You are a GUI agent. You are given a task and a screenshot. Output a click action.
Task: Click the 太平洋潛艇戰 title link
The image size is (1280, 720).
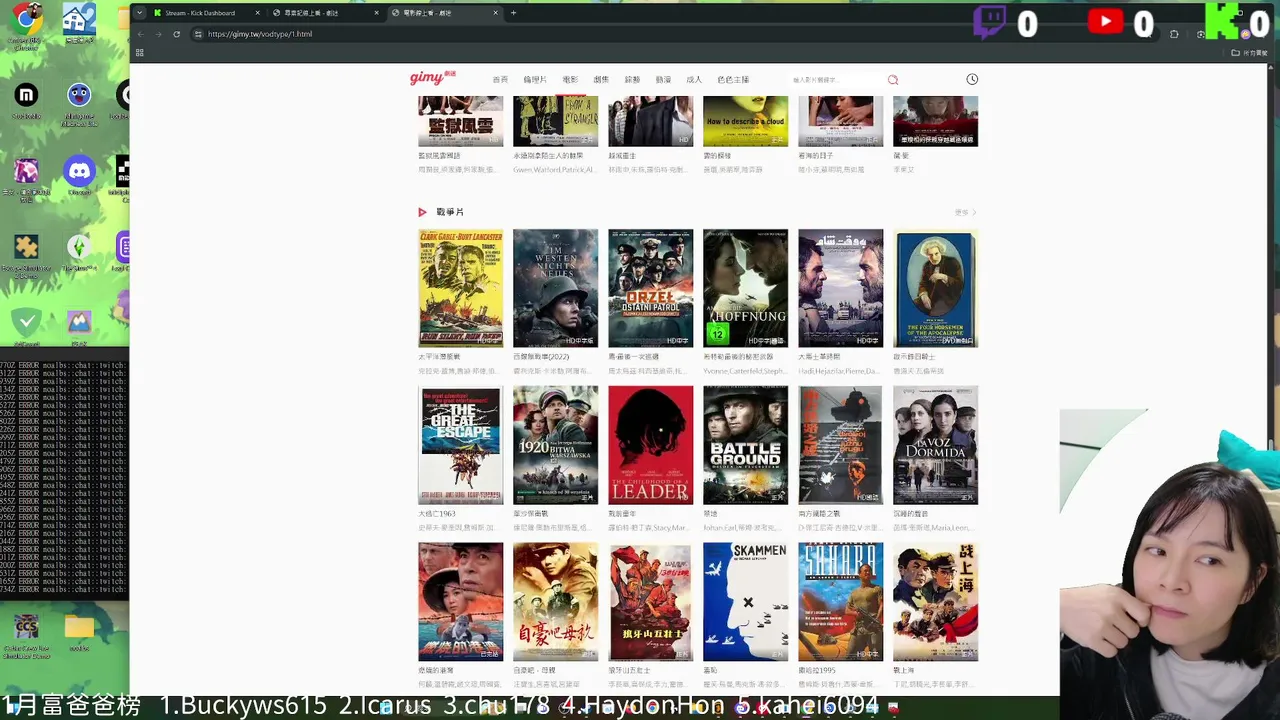[x=439, y=357]
